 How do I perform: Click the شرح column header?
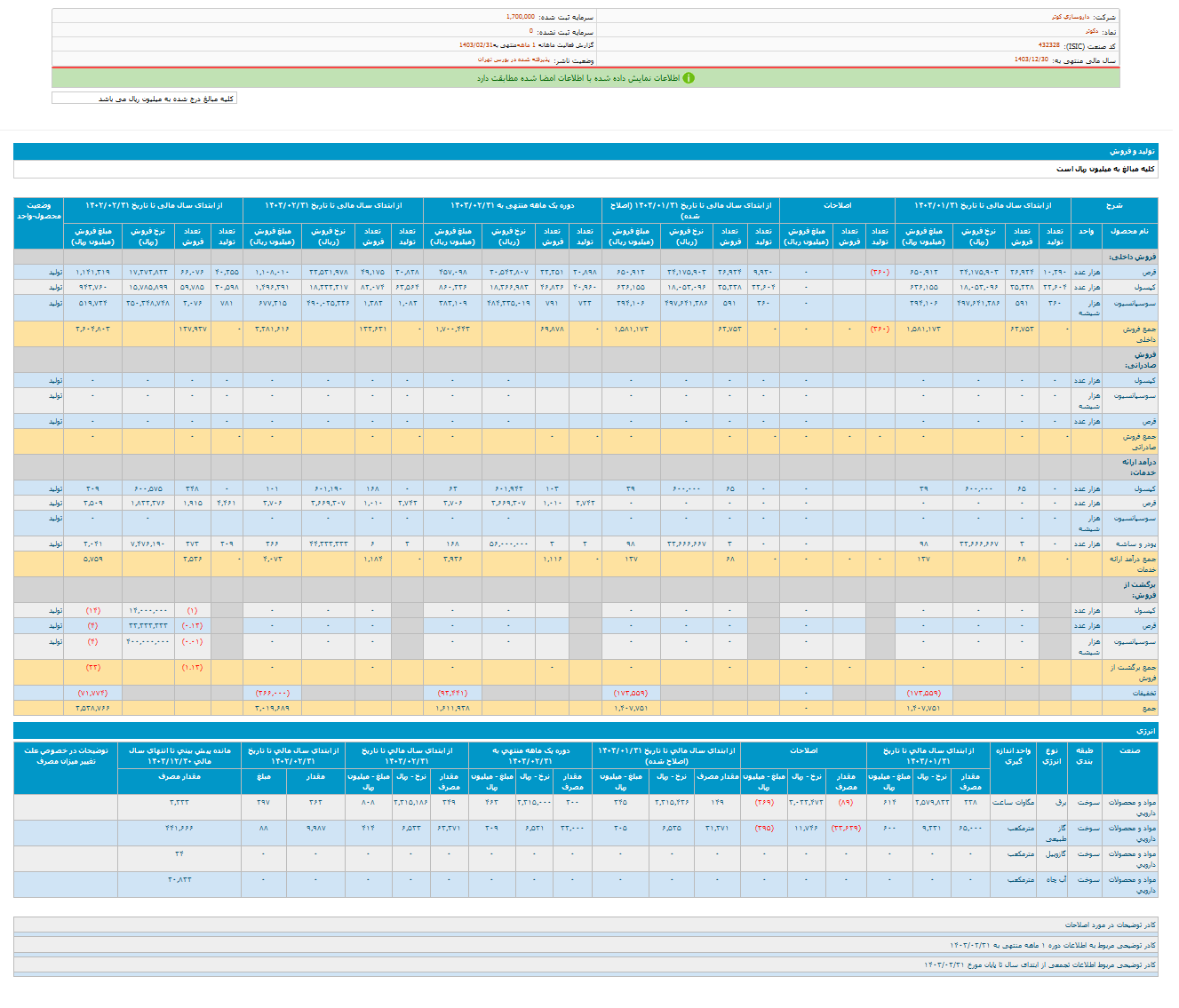pyautogui.click(x=1114, y=205)
